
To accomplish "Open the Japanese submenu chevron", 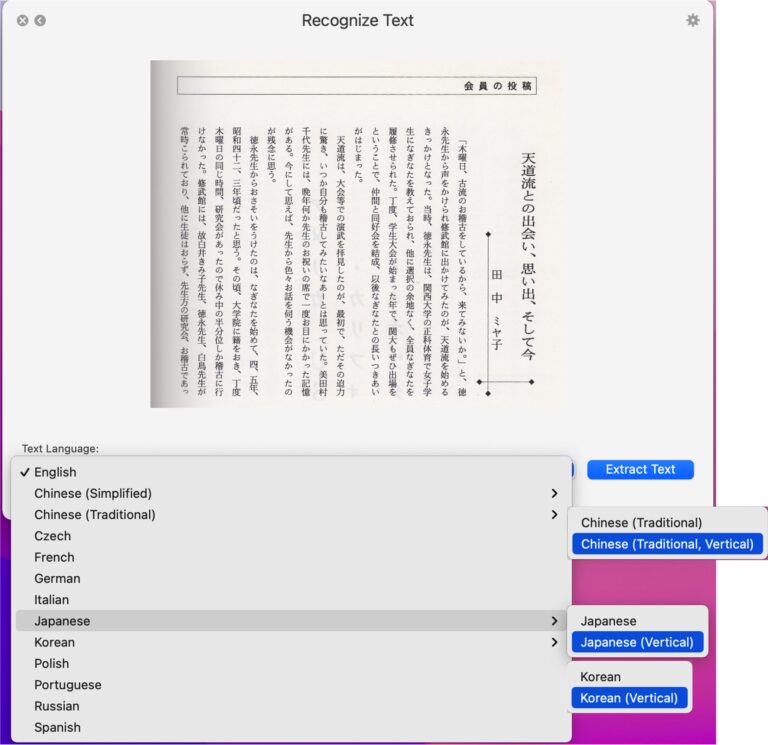I will [554, 621].
